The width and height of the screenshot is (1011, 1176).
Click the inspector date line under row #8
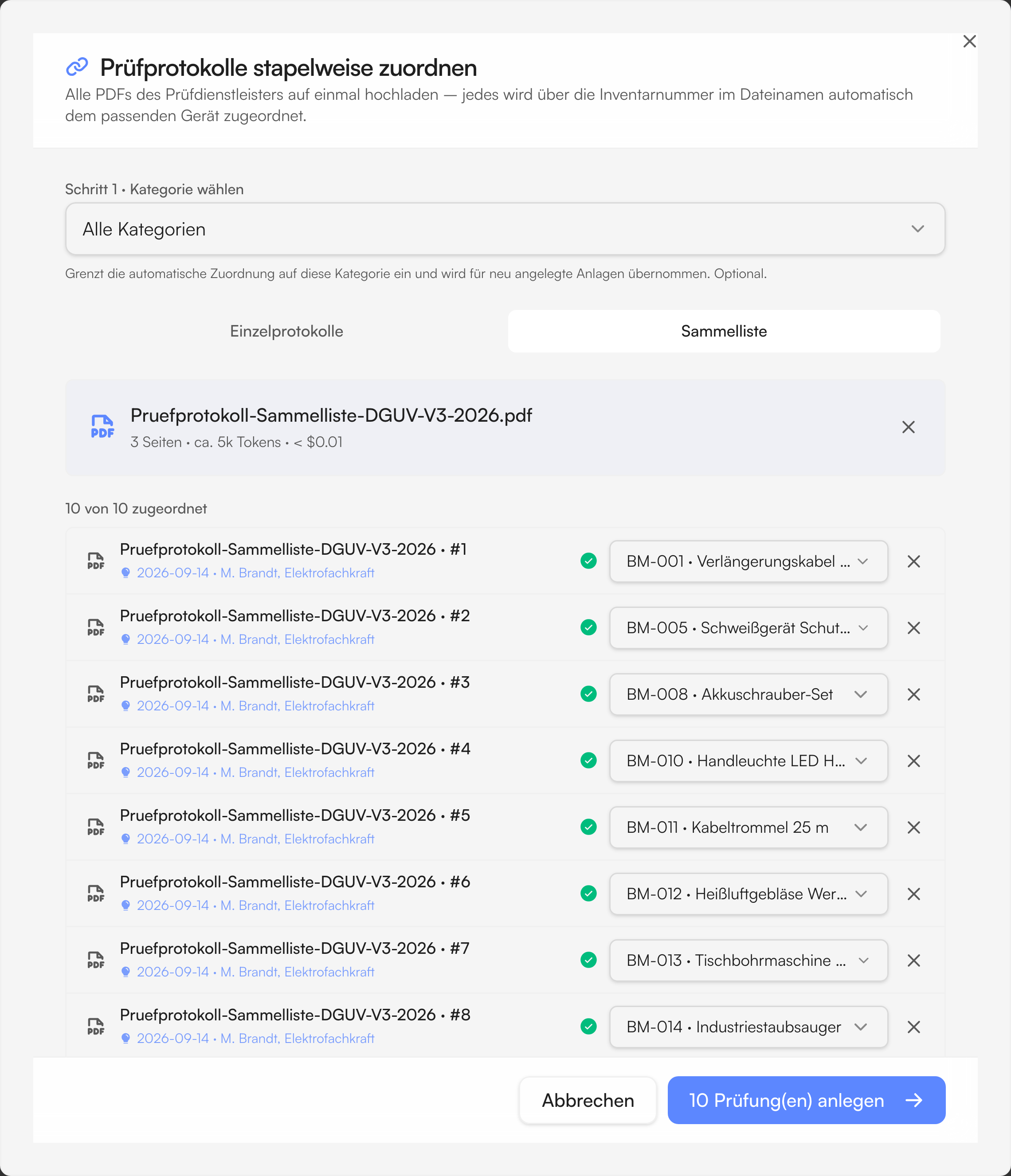[248, 1038]
